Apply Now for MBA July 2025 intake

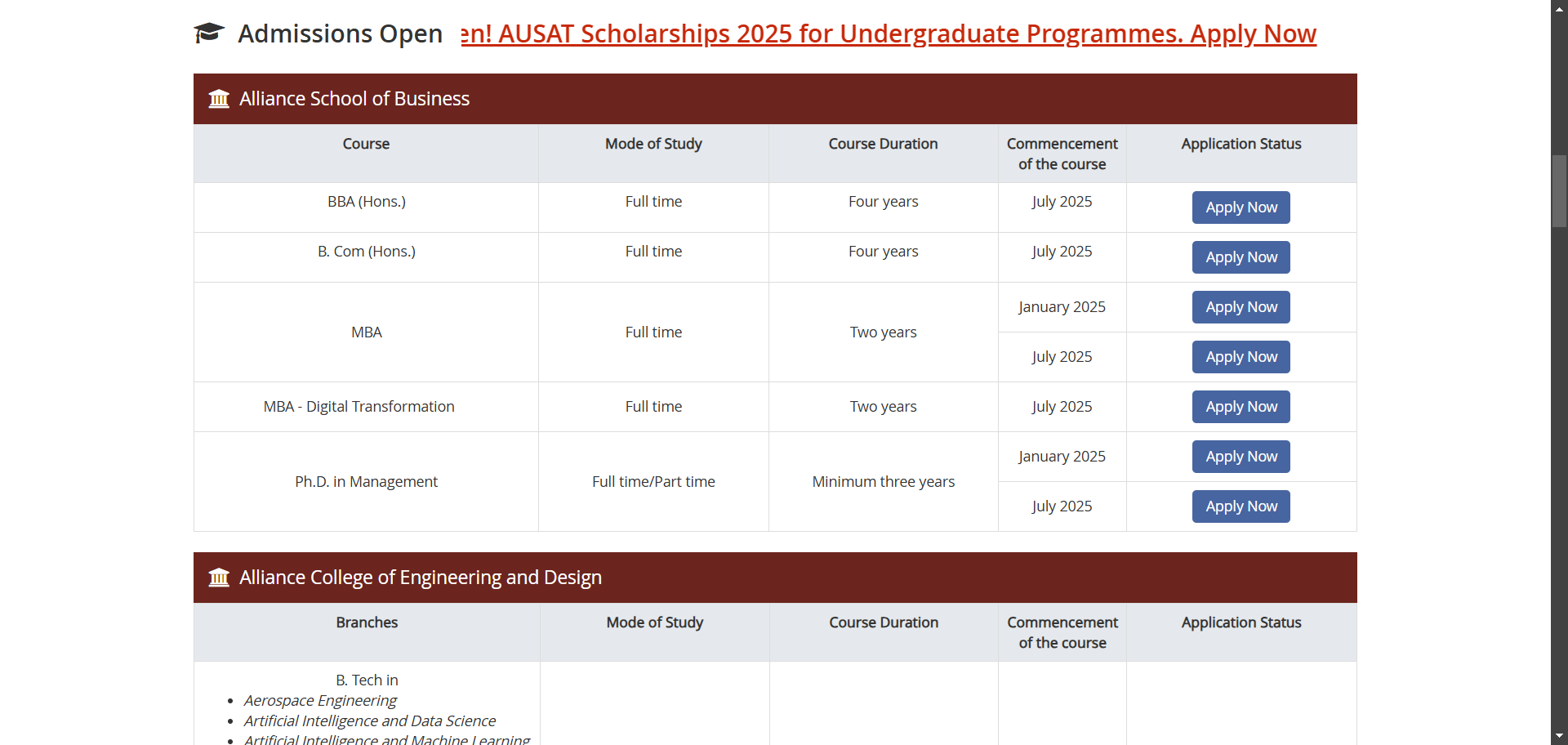click(x=1241, y=357)
